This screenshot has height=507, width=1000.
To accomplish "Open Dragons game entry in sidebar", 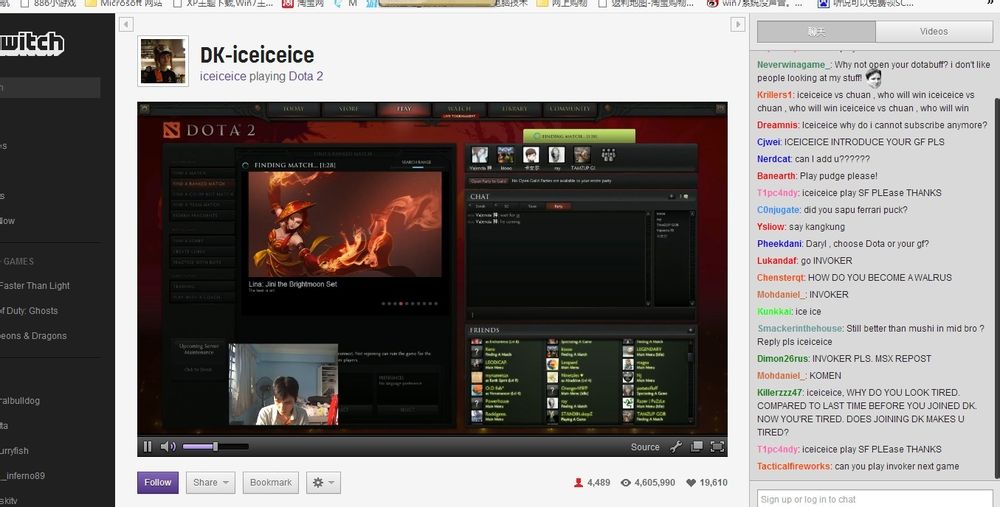I will [x=33, y=335].
